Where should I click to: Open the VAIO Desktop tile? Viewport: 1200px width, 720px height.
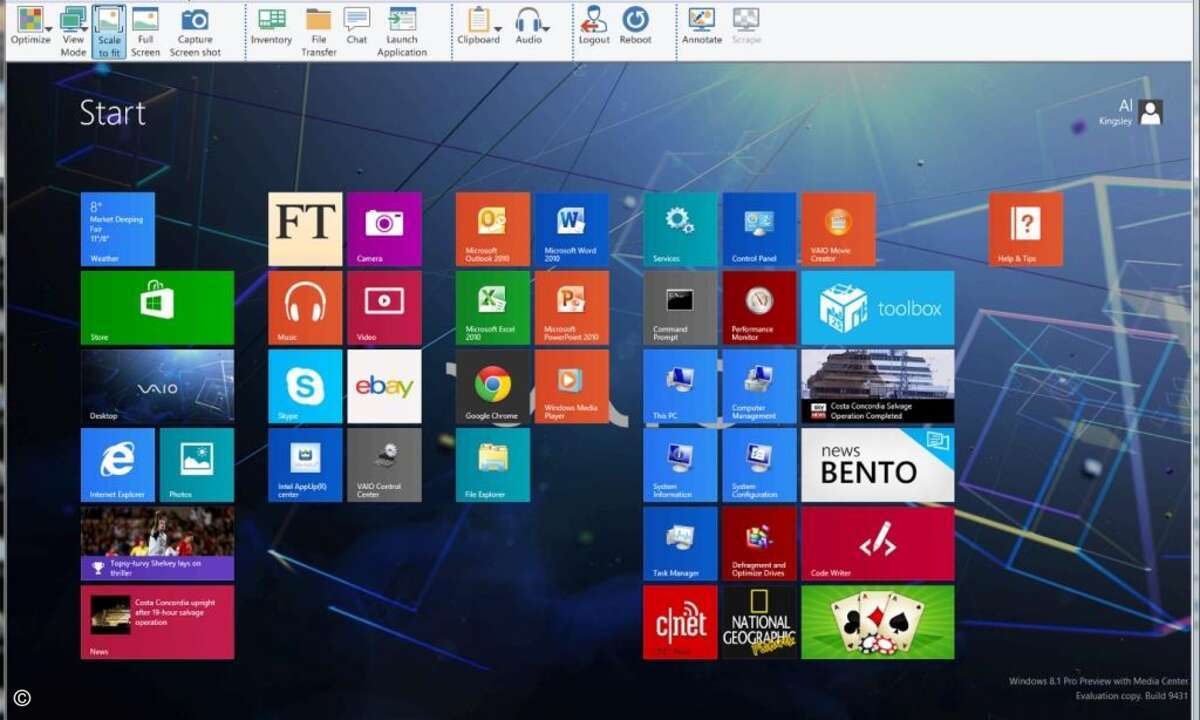(x=157, y=386)
